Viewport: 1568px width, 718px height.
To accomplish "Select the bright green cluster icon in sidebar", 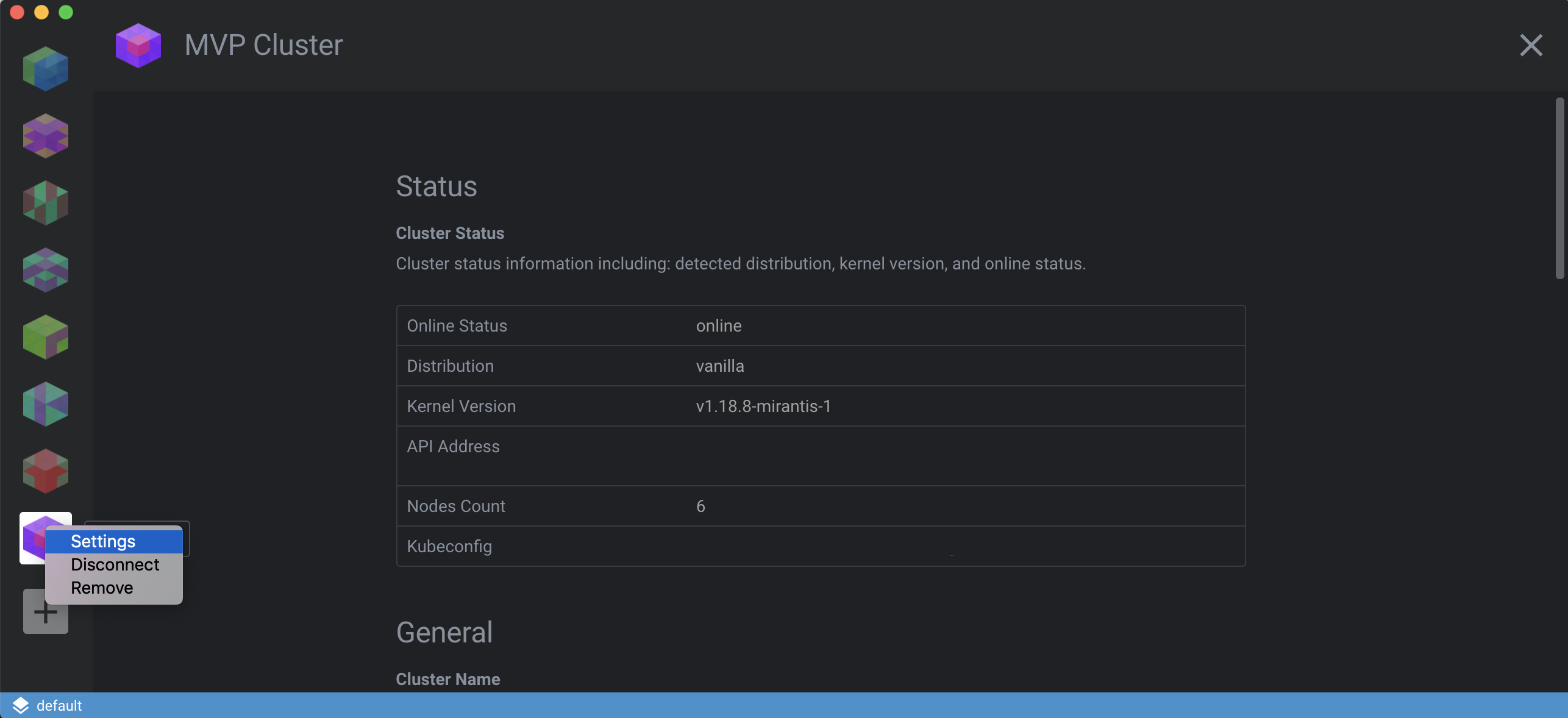I will coord(45,336).
